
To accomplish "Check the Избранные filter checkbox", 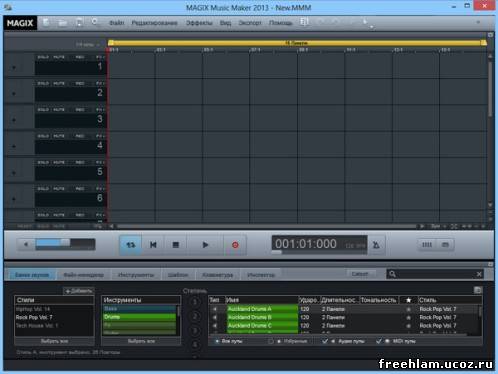I will 271,341.
